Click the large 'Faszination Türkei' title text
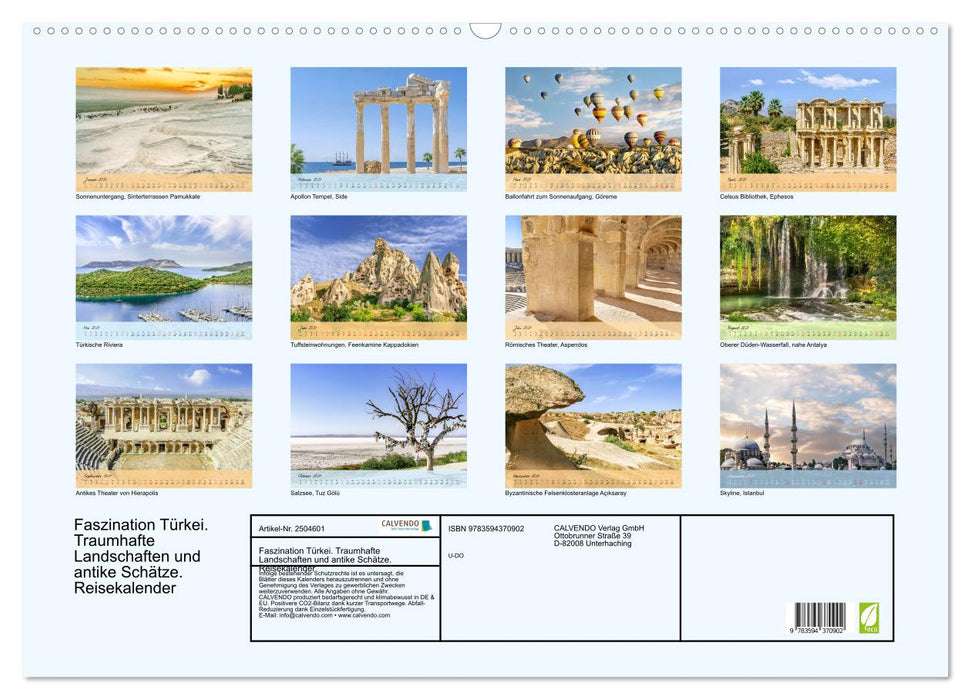This screenshot has height=700, width=971. tap(141, 556)
